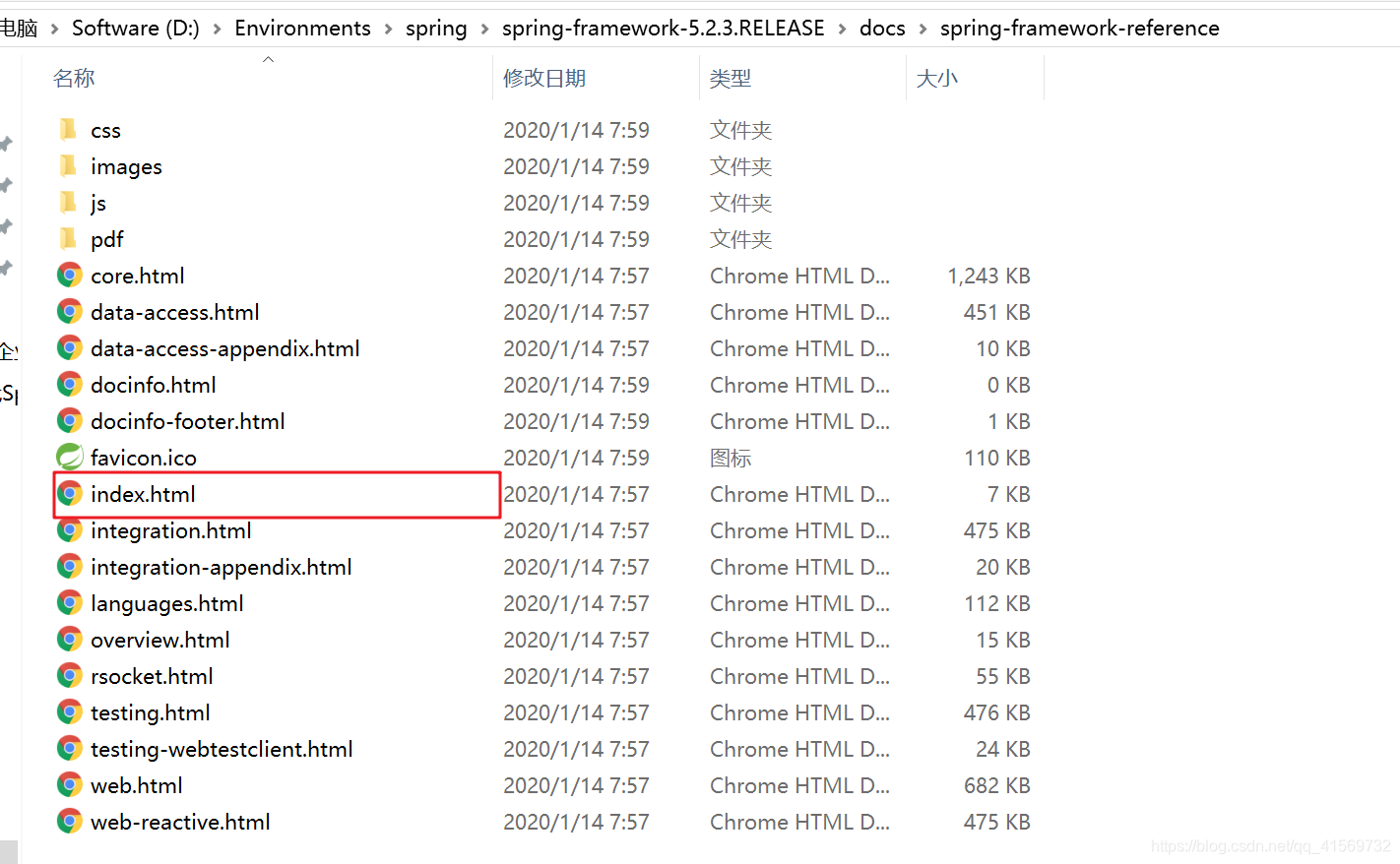
Task: Click the 文件夹 type of css folder
Action: click(741, 130)
